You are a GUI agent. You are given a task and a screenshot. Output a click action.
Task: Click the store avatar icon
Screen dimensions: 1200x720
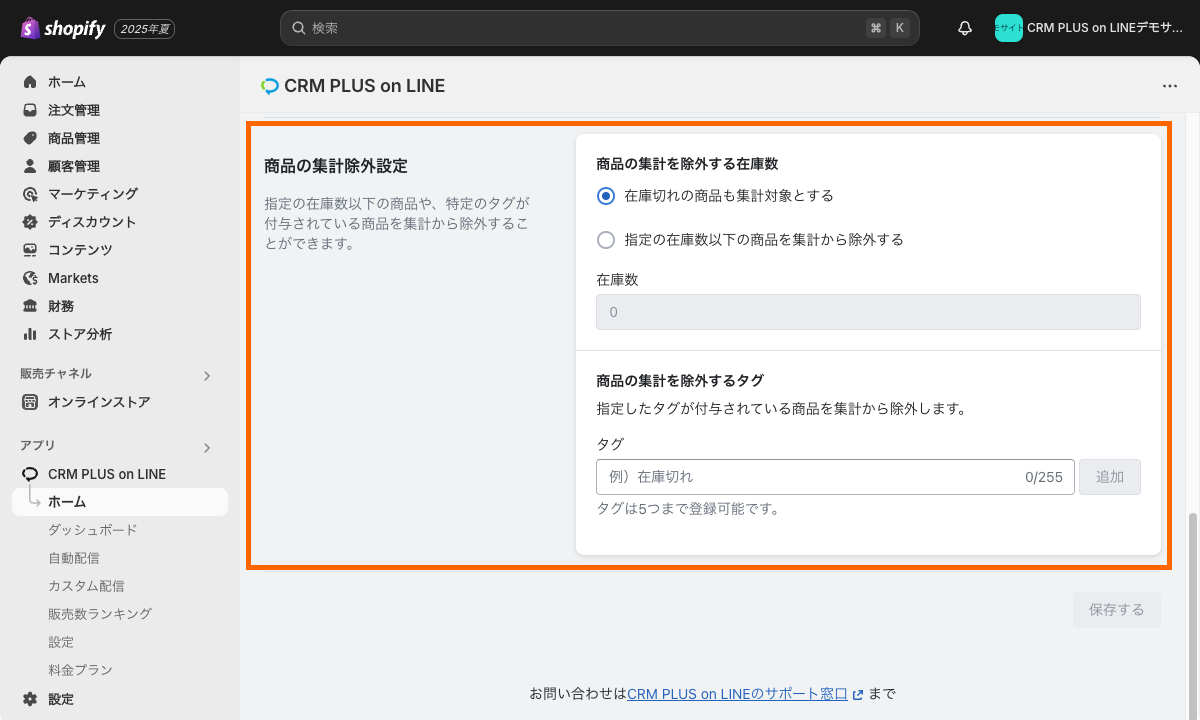coord(1008,28)
